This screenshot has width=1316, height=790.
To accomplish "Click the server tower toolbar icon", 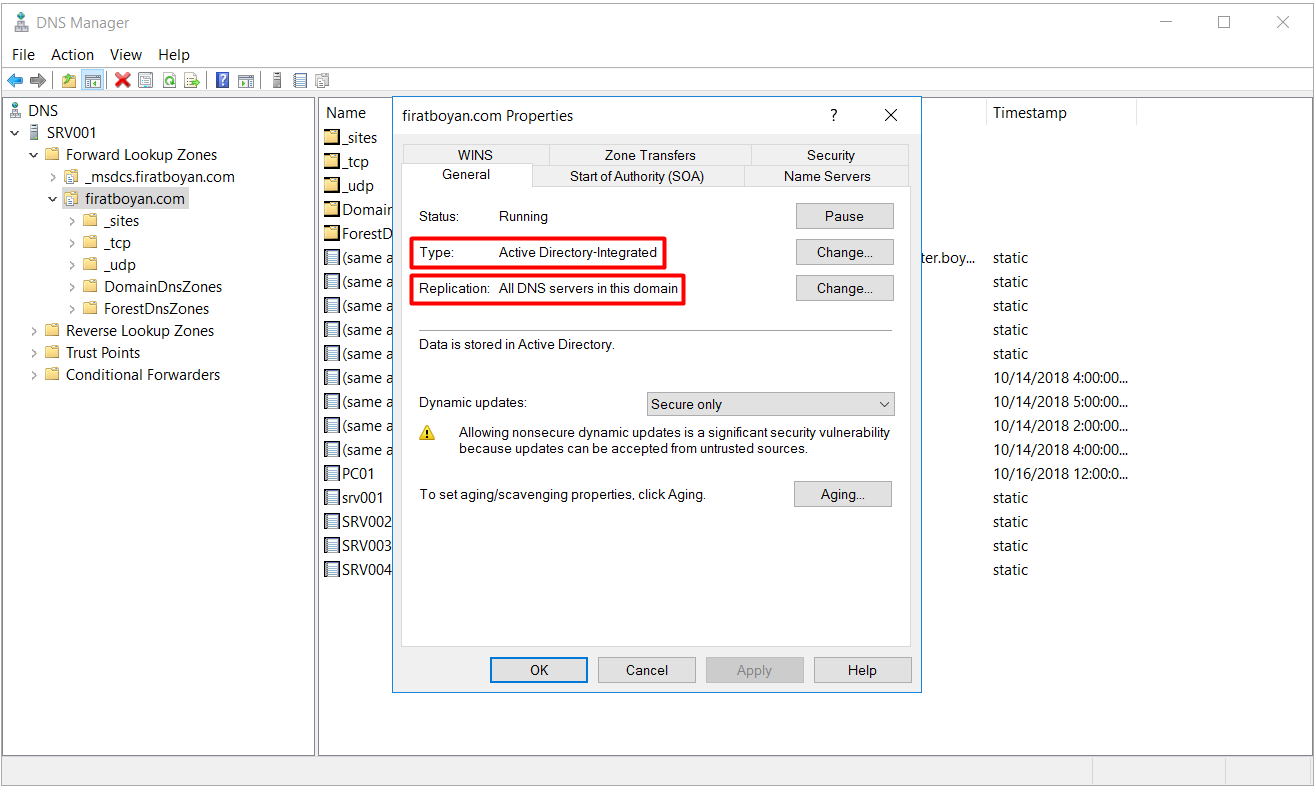I will click(x=277, y=81).
